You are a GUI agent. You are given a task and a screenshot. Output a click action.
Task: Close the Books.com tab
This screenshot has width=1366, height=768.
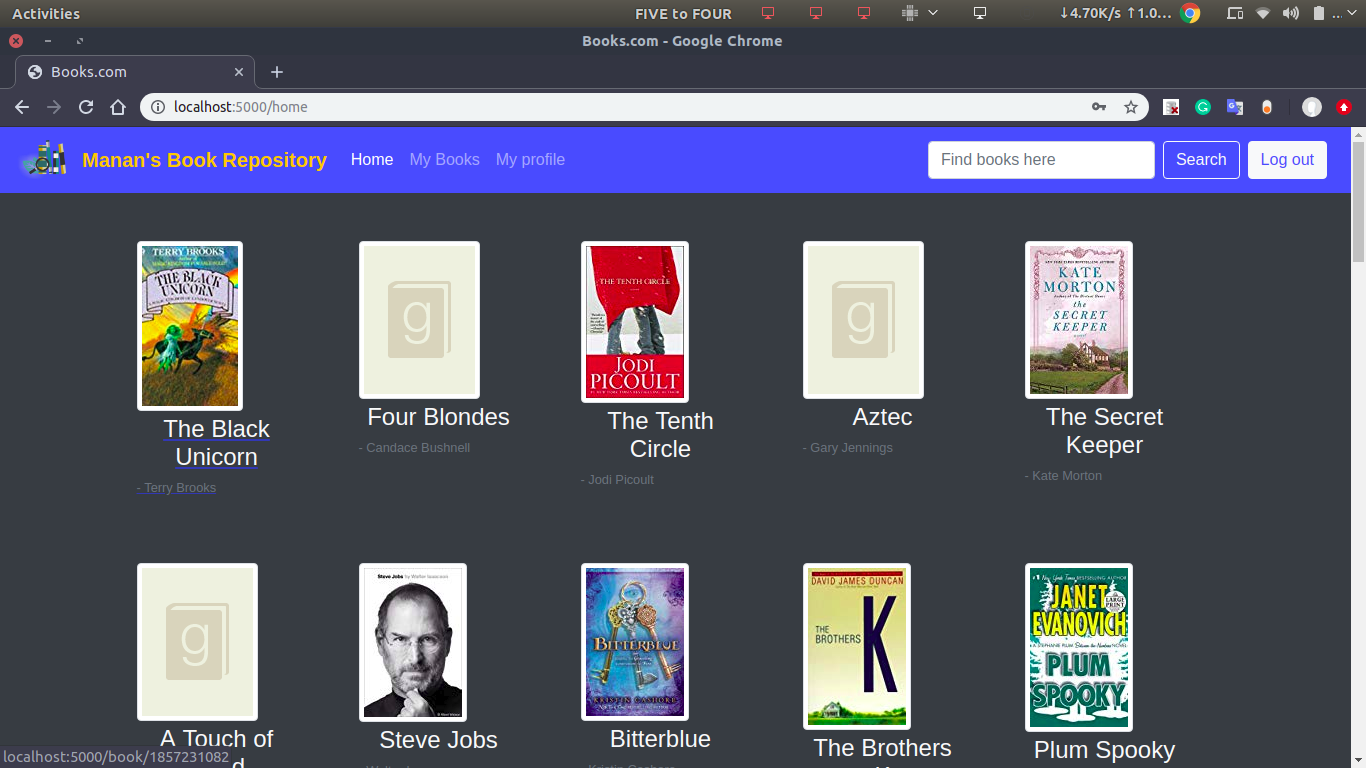[239, 72]
